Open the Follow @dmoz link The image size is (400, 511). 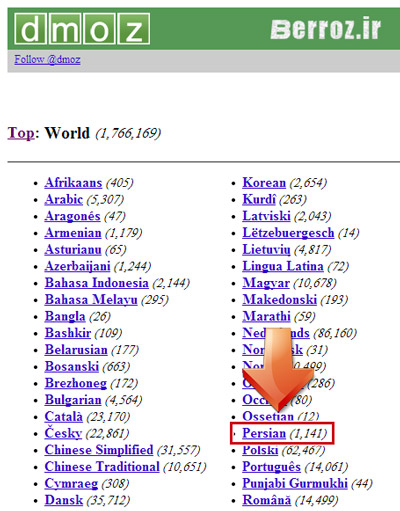47,60
